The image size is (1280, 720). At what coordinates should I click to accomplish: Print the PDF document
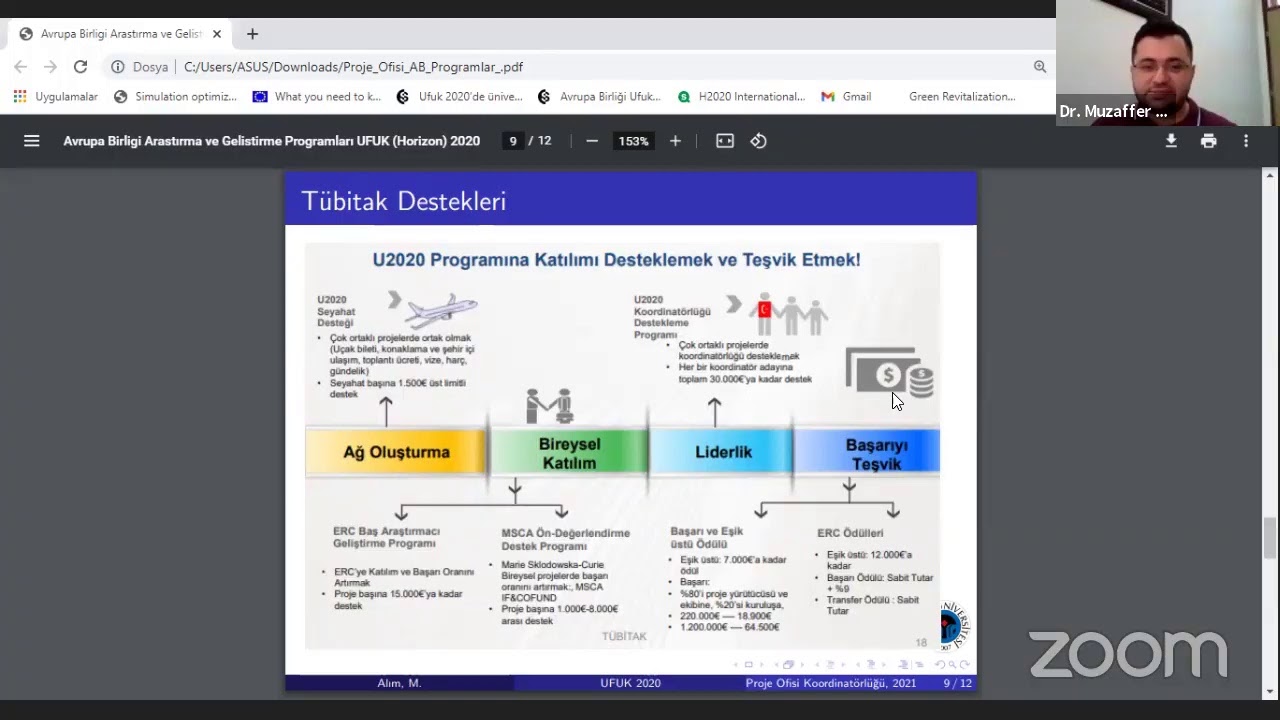pyautogui.click(x=1209, y=141)
